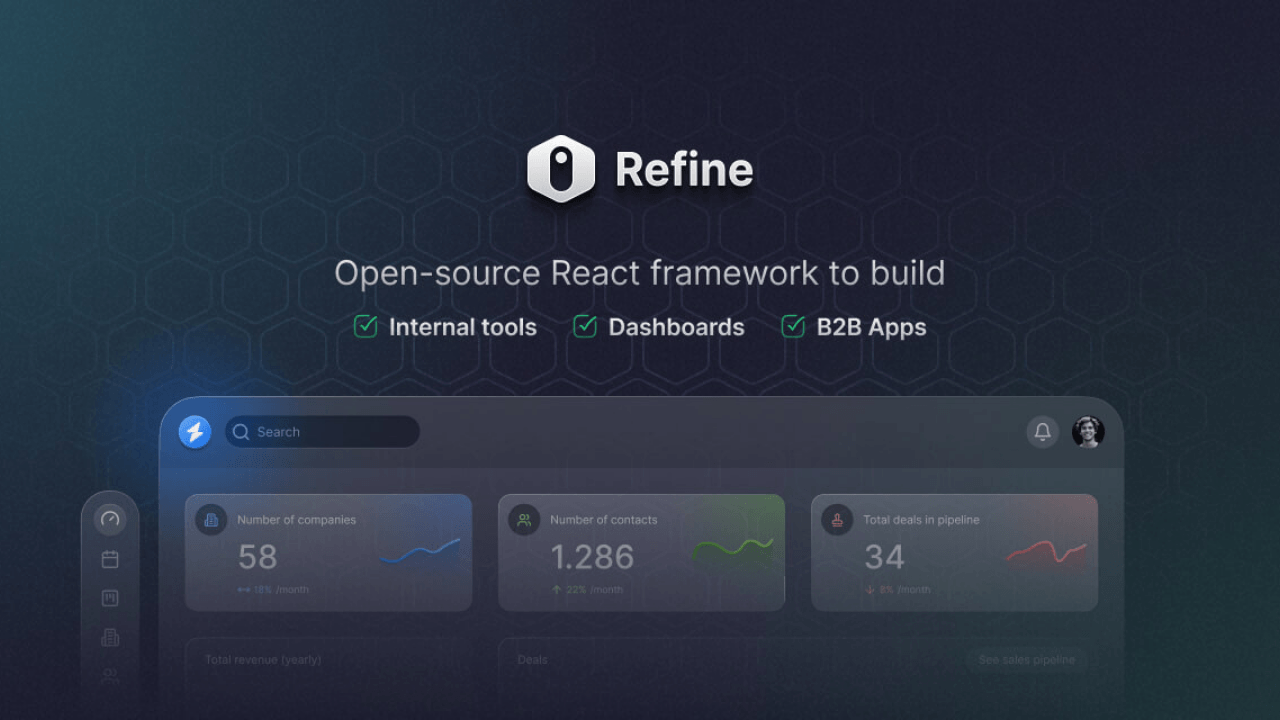Click the blue trend chart in companies card
Viewport: 1280px width, 720px height.
click(x=420, y=551)
